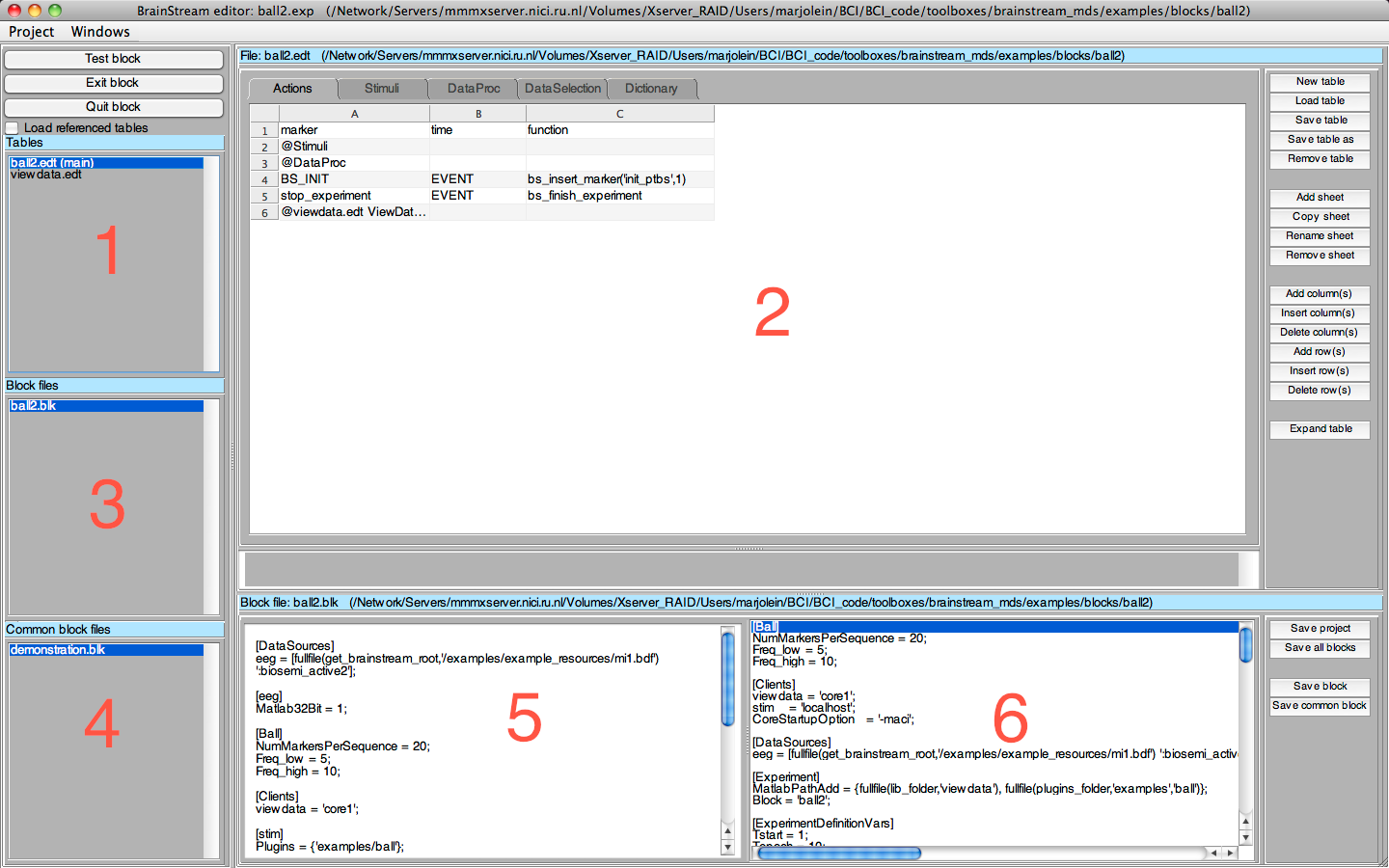
Task: Click Insert row(s) button
Action: click(1320, 371)
